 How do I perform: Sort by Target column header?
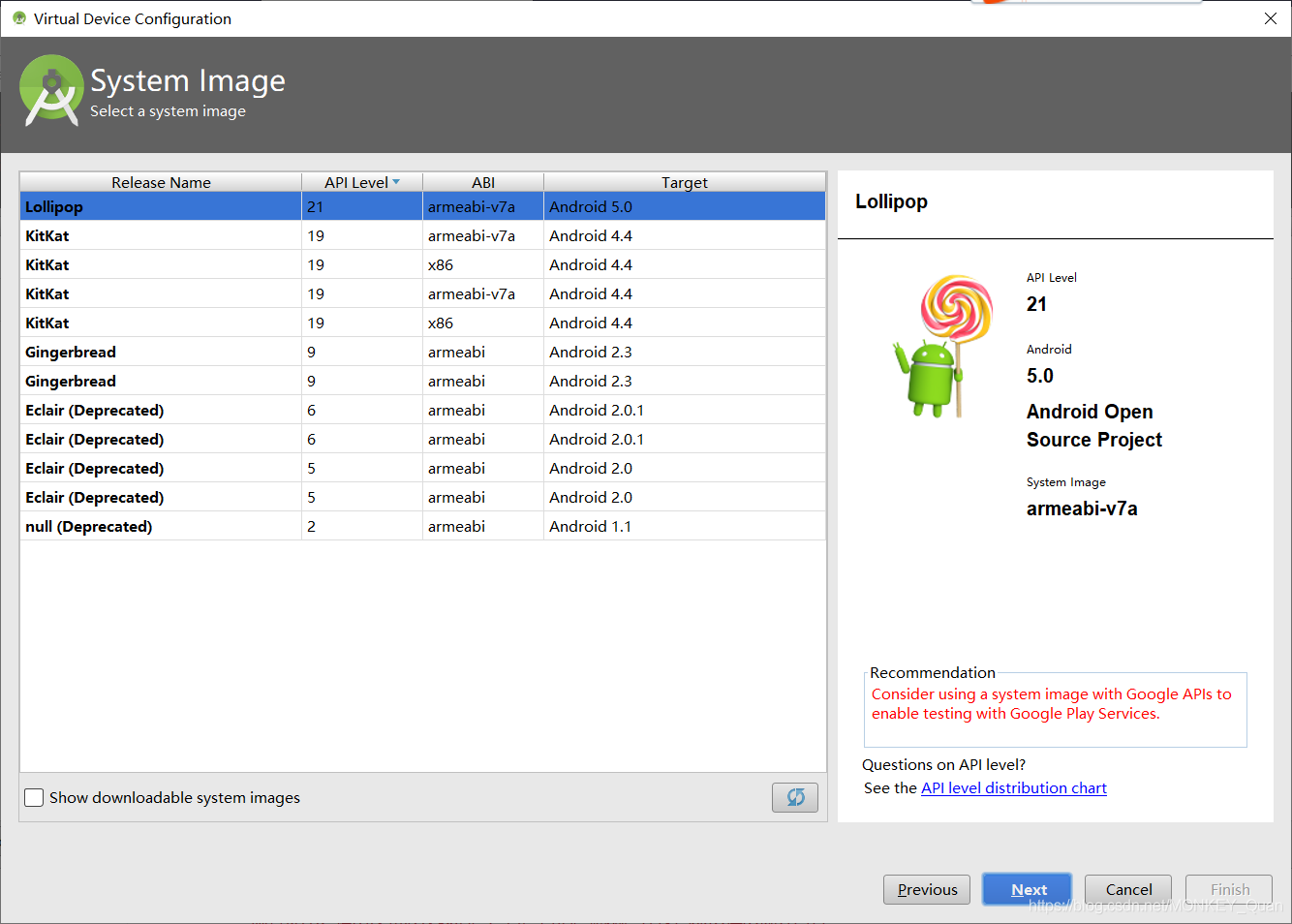tap(685, 182)
